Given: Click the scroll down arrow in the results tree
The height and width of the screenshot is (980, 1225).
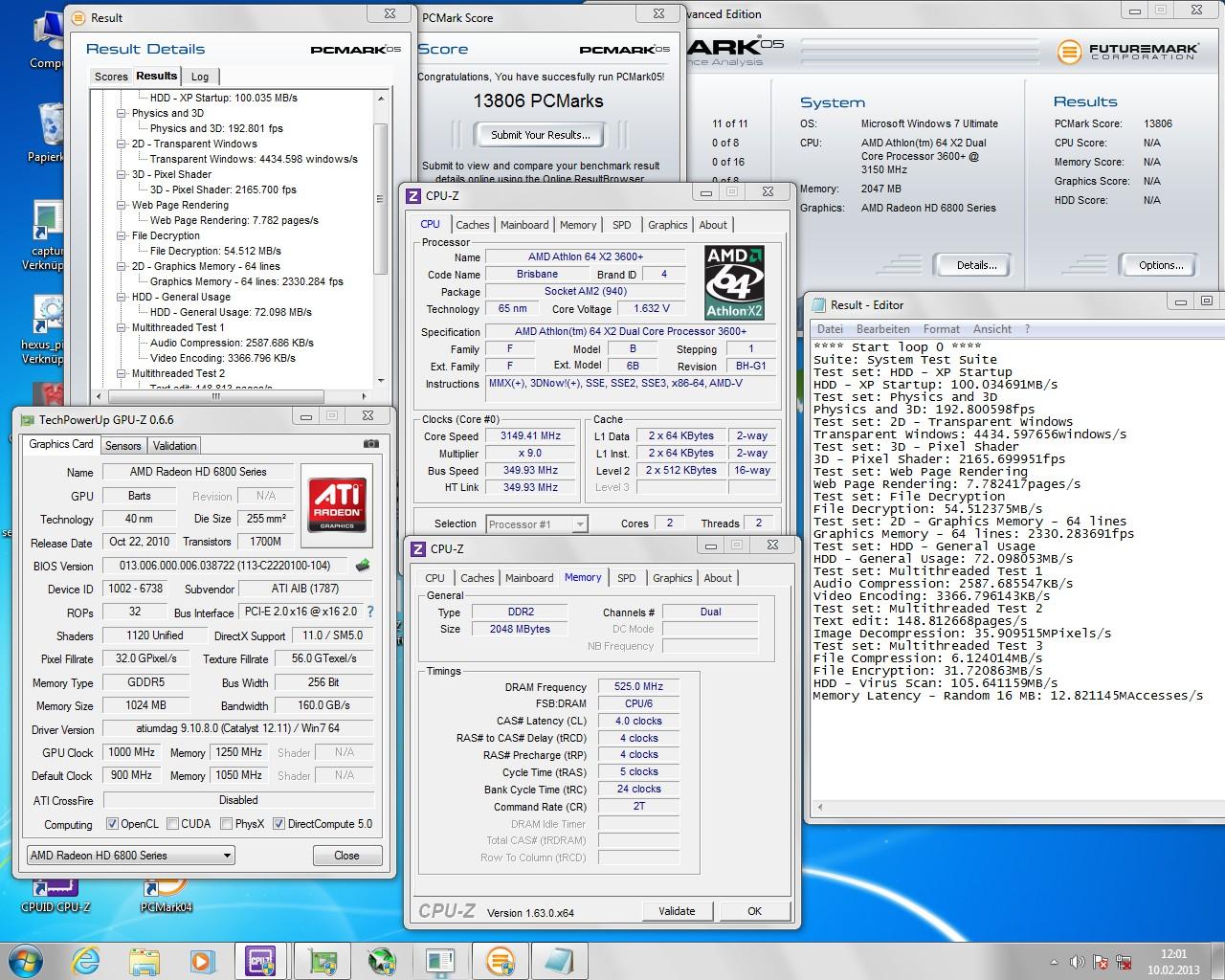Looking at the screenshot, I should [x=380, y=380].
